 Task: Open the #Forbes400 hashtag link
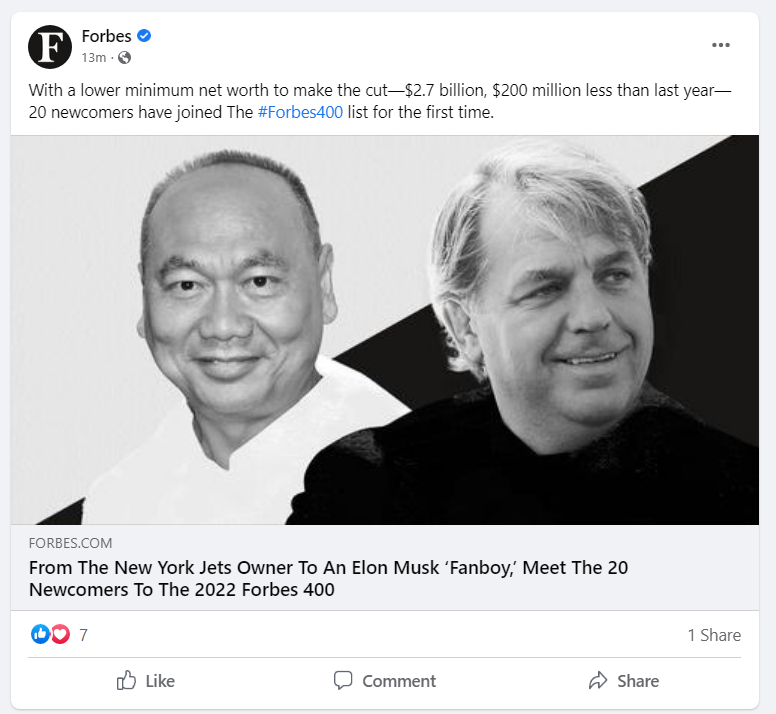(x=300, y=112)
